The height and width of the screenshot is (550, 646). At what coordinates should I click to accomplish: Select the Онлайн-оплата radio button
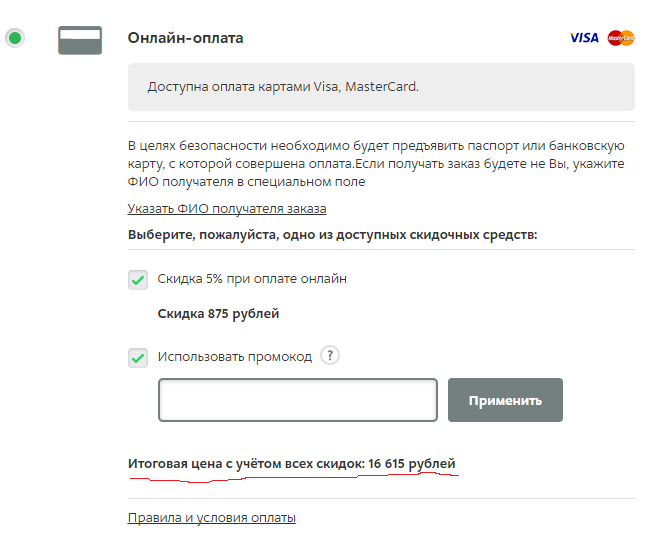click(15, 38)
